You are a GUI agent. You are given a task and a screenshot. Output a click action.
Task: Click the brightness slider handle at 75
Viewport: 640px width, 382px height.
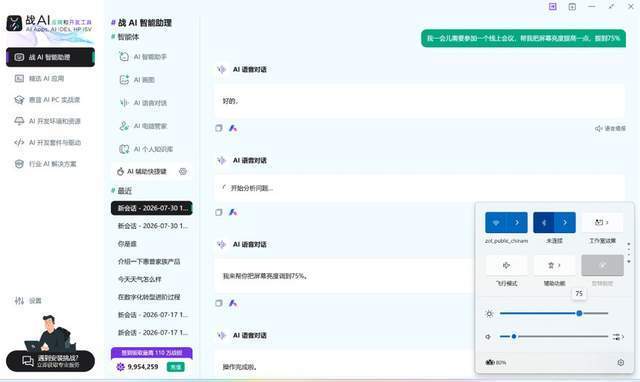pyautogui.click(x=579, y=313)
